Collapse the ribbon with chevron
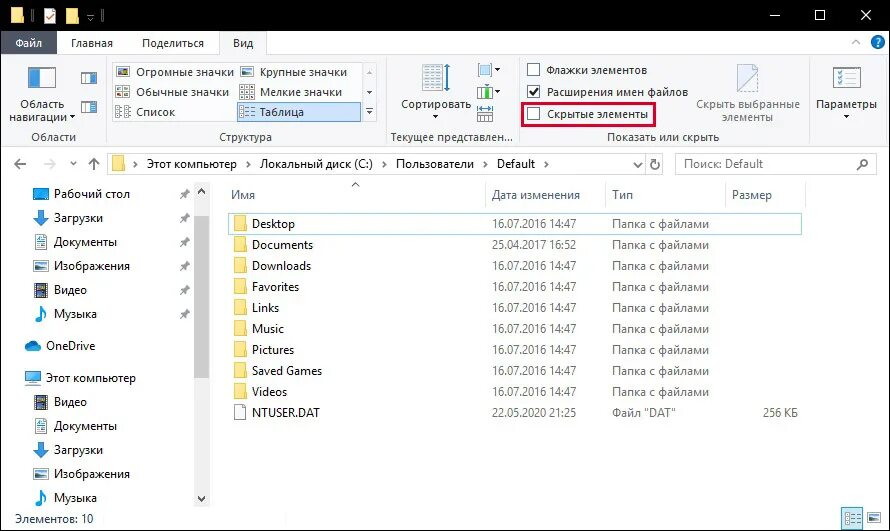 pyautogui.click(x=855, y=43)
